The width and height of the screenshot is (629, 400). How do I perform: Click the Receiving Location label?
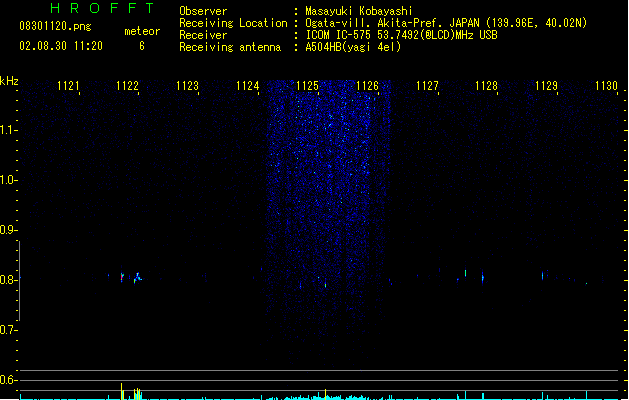(x=233, y=23)
